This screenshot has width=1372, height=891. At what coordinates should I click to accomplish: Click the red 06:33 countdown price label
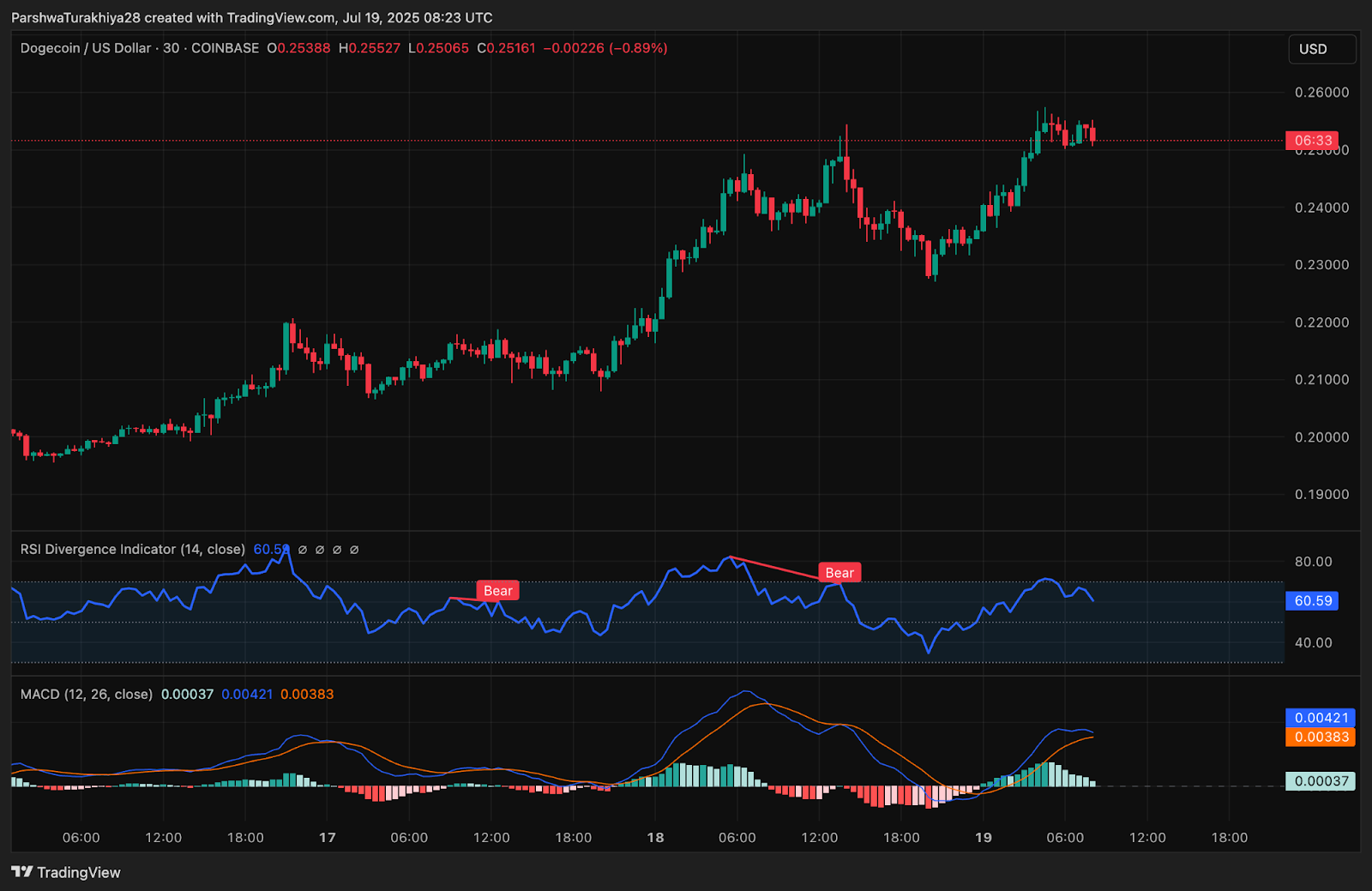coord(1312,140)
